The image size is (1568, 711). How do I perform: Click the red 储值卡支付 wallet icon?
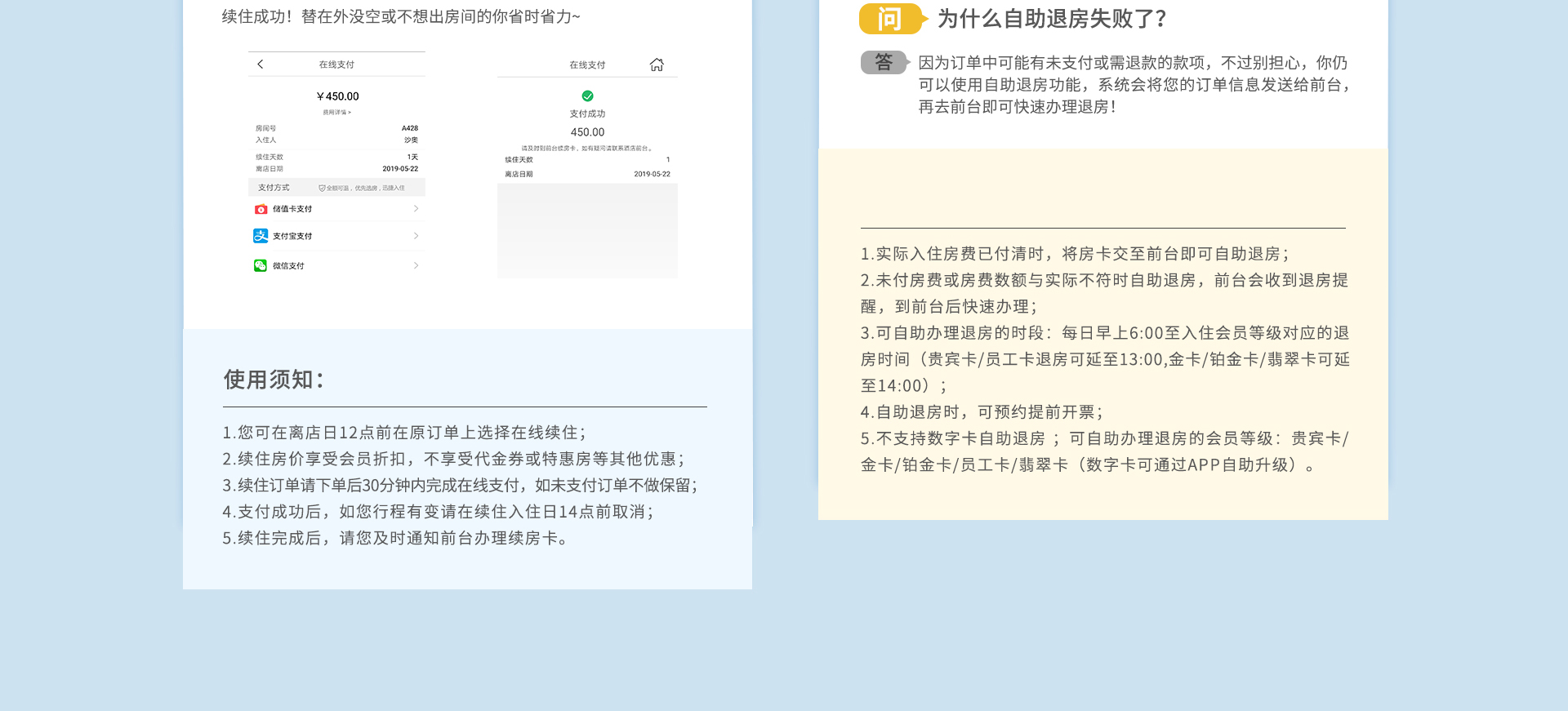click(261, 209)
